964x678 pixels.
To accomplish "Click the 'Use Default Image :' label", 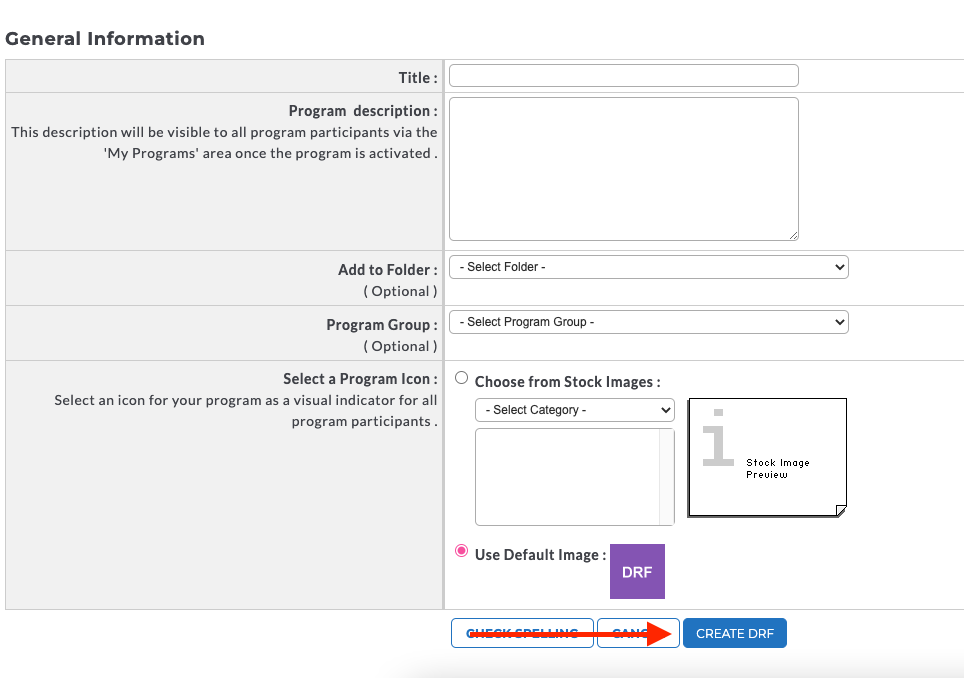I will pyautogui.click(x=540, y=555).
